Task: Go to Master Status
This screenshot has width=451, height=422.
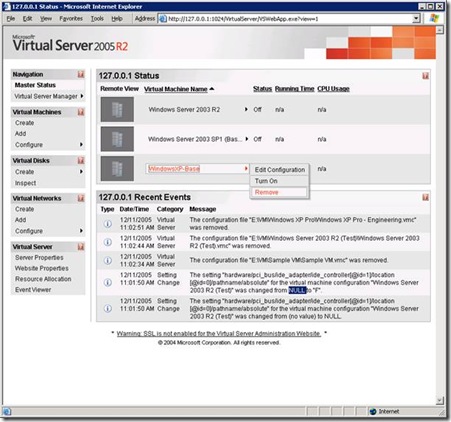Action: (35, 85)
